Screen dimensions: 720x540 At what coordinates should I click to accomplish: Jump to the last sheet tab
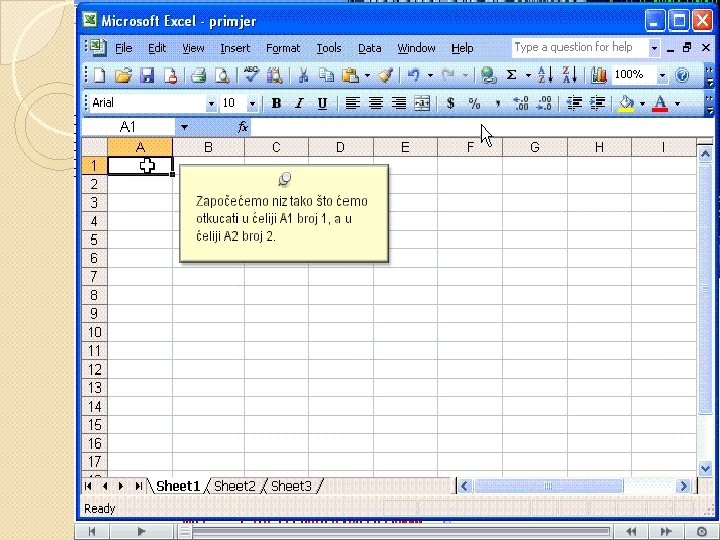point(138,486)
